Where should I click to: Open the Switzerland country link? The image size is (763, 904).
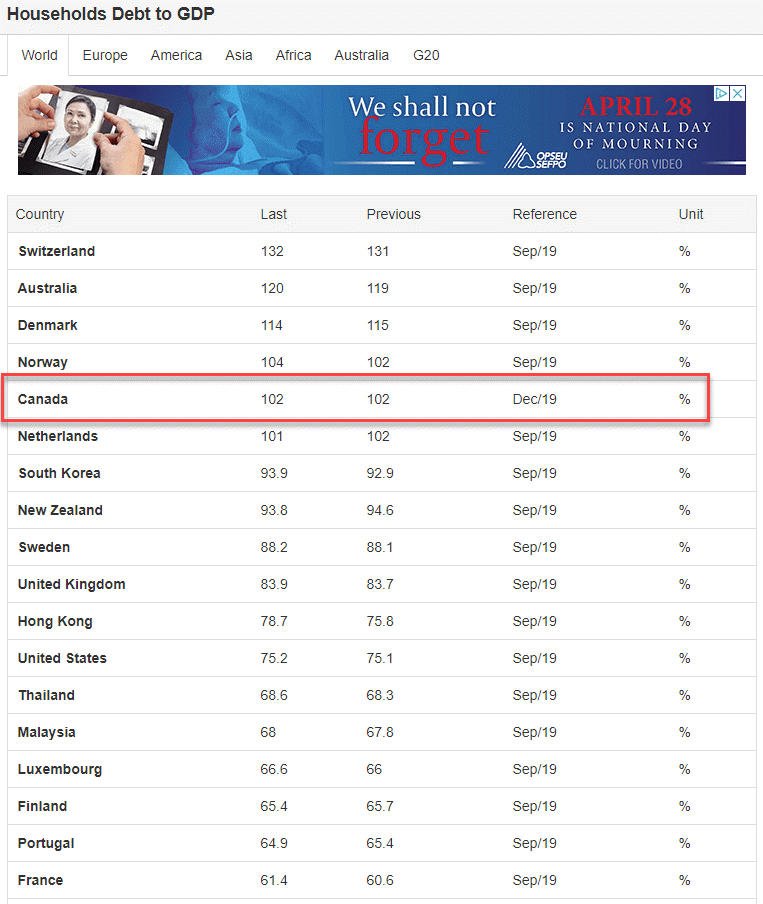[x=57, y=251]
